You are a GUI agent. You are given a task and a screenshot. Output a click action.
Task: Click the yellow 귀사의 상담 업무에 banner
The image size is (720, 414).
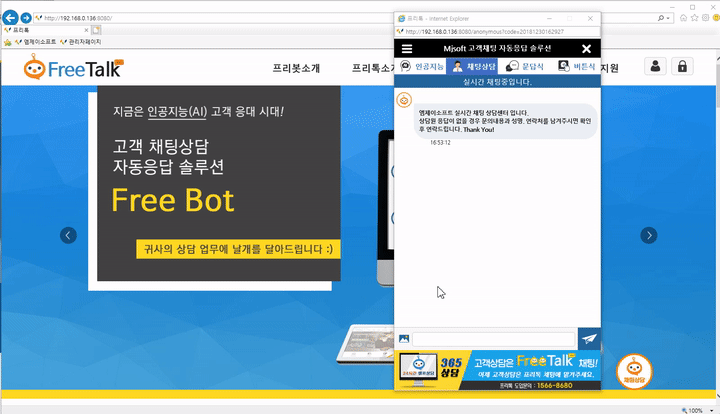click(238, 249)
